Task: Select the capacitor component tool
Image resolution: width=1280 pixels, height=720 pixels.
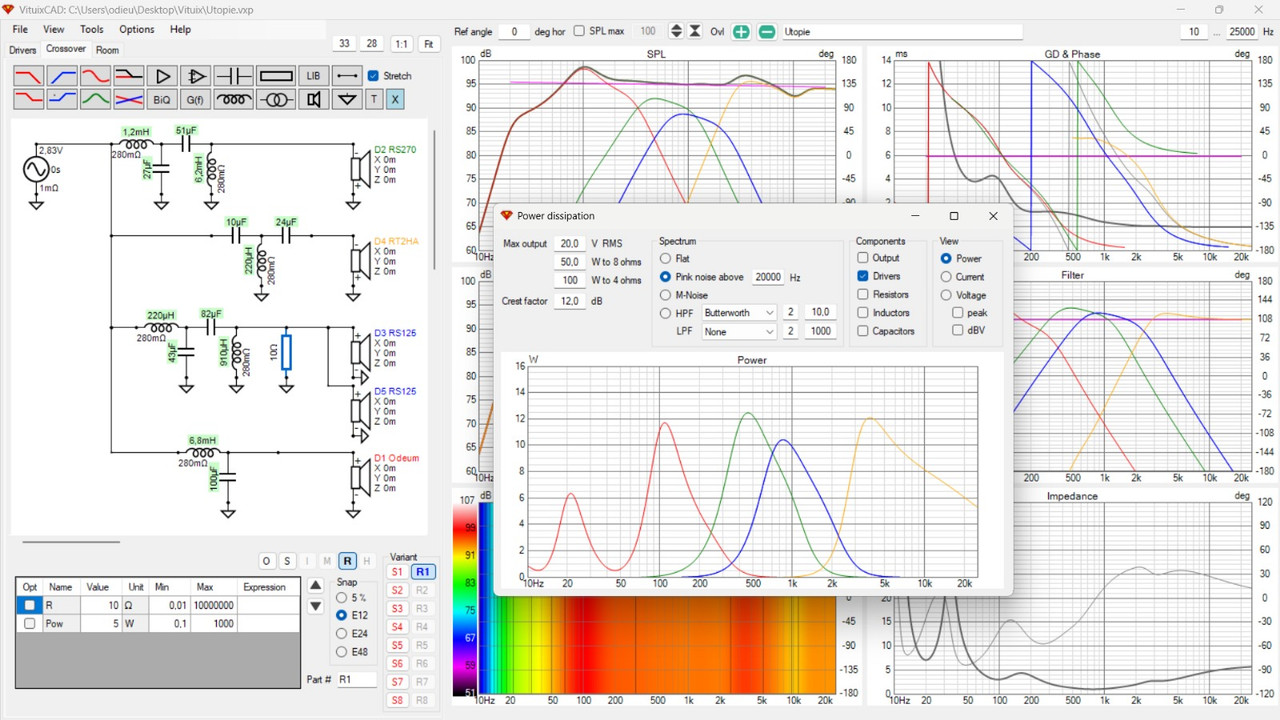Action: 233,75
